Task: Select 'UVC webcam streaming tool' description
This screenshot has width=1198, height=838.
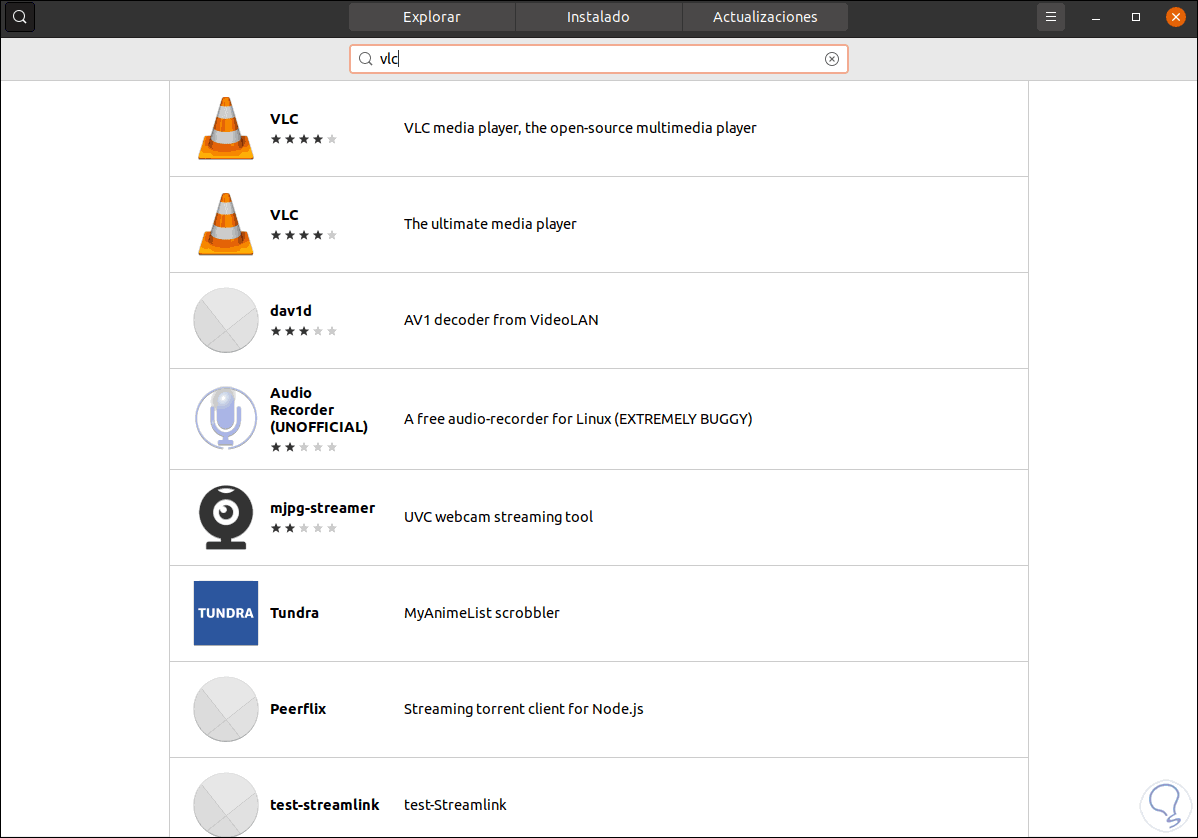Action: tap(498, 517)
